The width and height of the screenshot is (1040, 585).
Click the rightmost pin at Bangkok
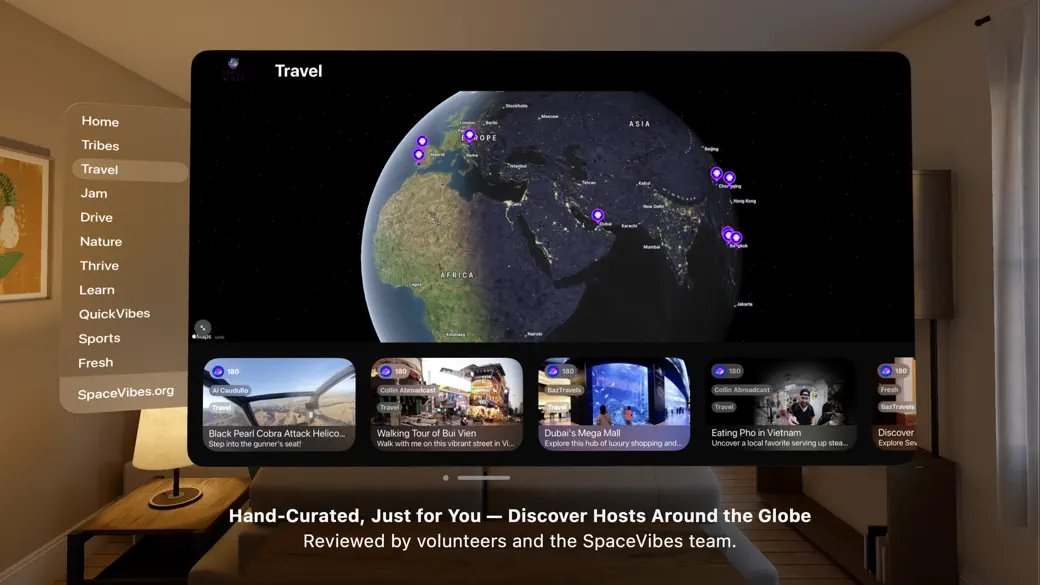(736, 238)
